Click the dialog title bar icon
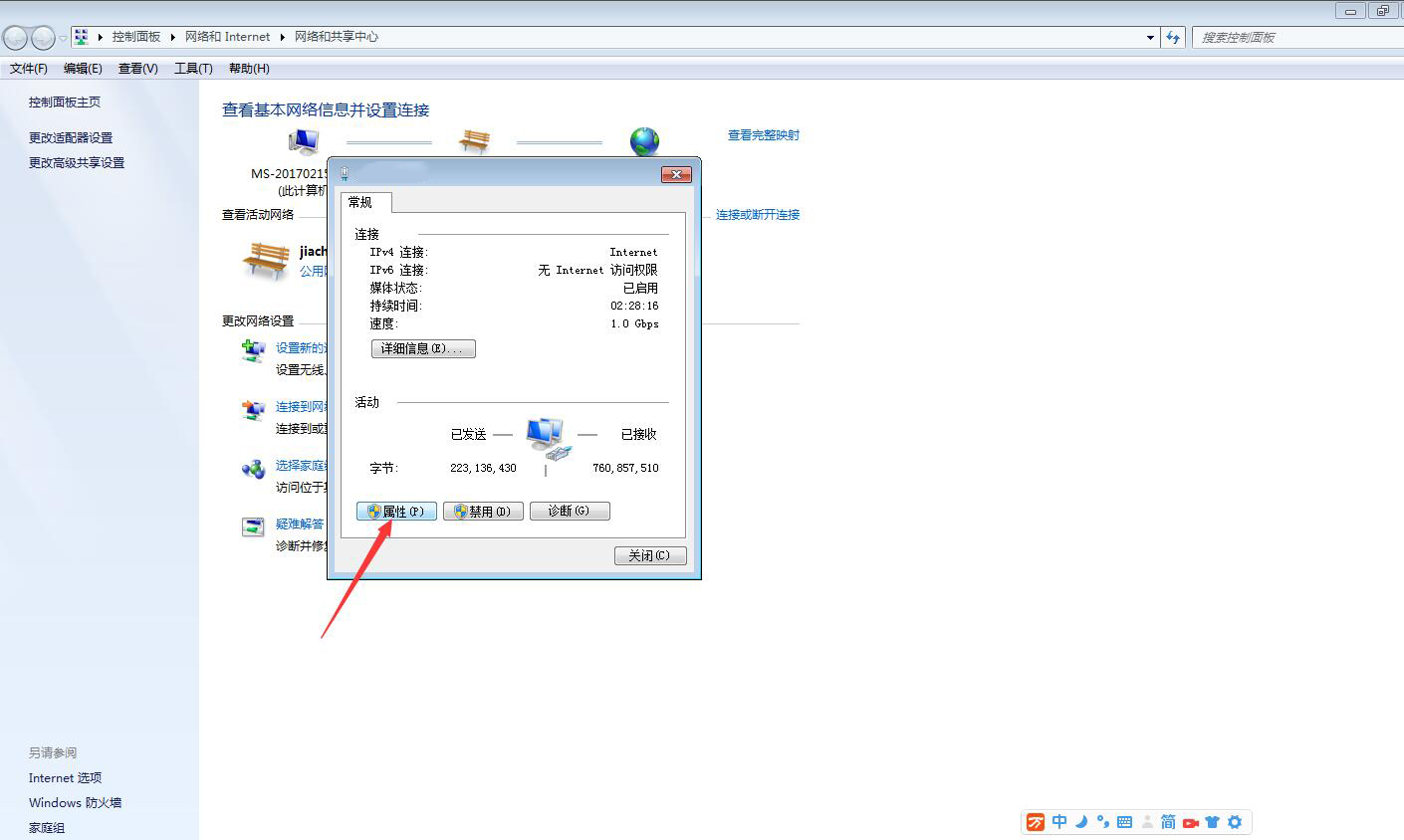Image resolution: width=1404 pixels, height=840 pixels. 345,173
